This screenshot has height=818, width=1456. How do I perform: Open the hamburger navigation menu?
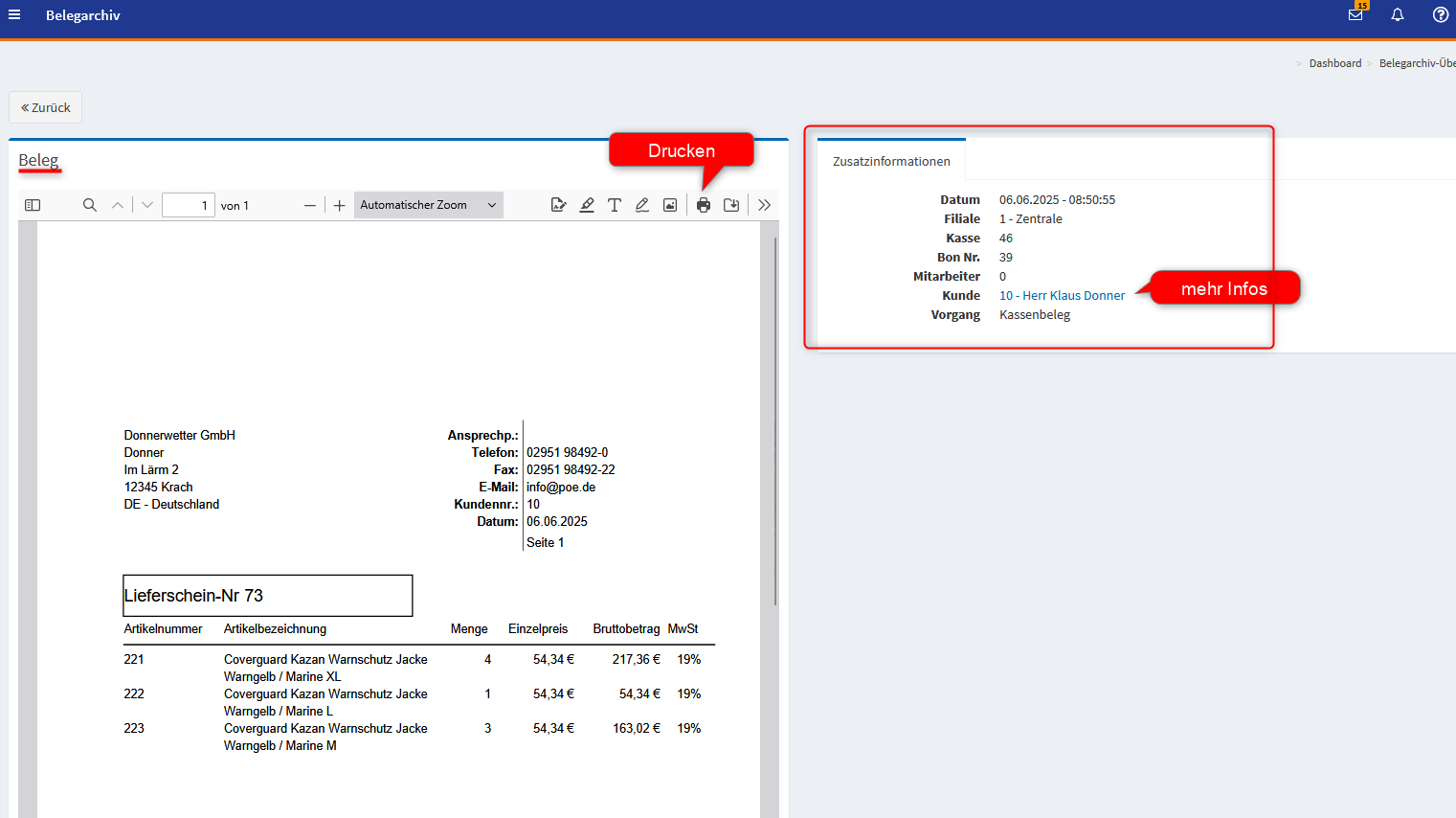(14, 15)
